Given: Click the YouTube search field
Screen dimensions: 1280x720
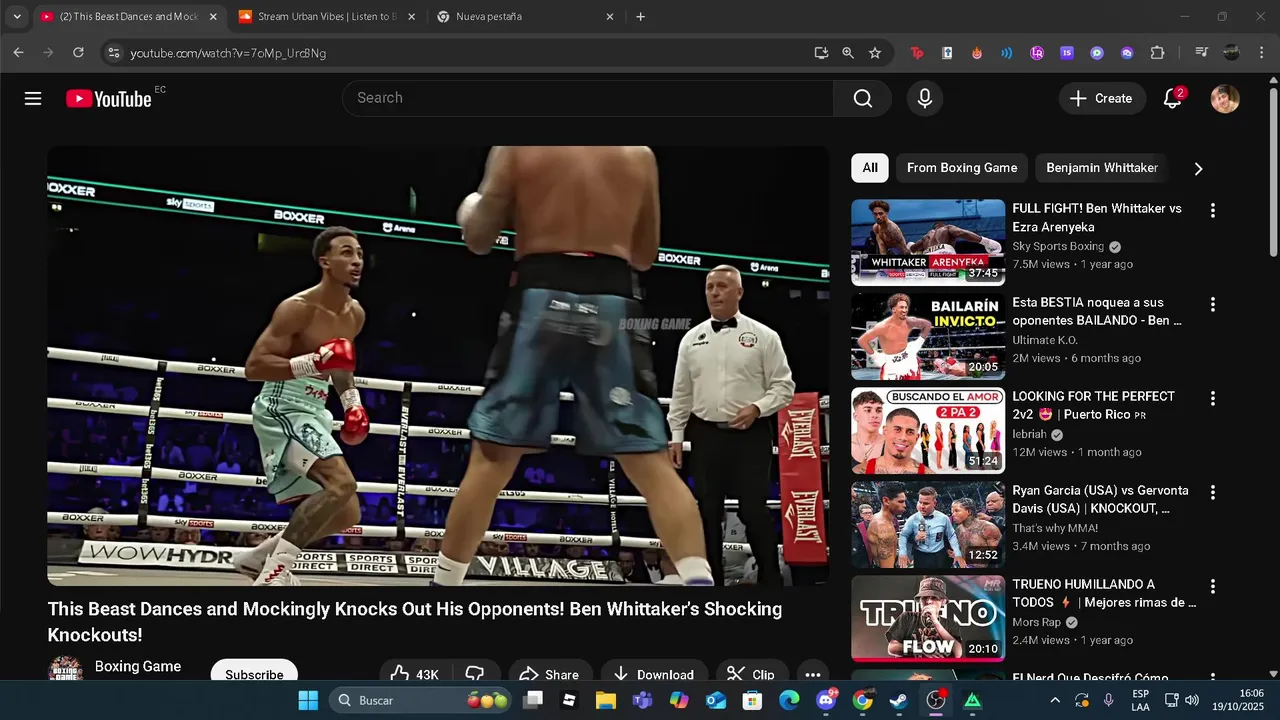Looking at the screenshot, I should (x=588, y=98).
